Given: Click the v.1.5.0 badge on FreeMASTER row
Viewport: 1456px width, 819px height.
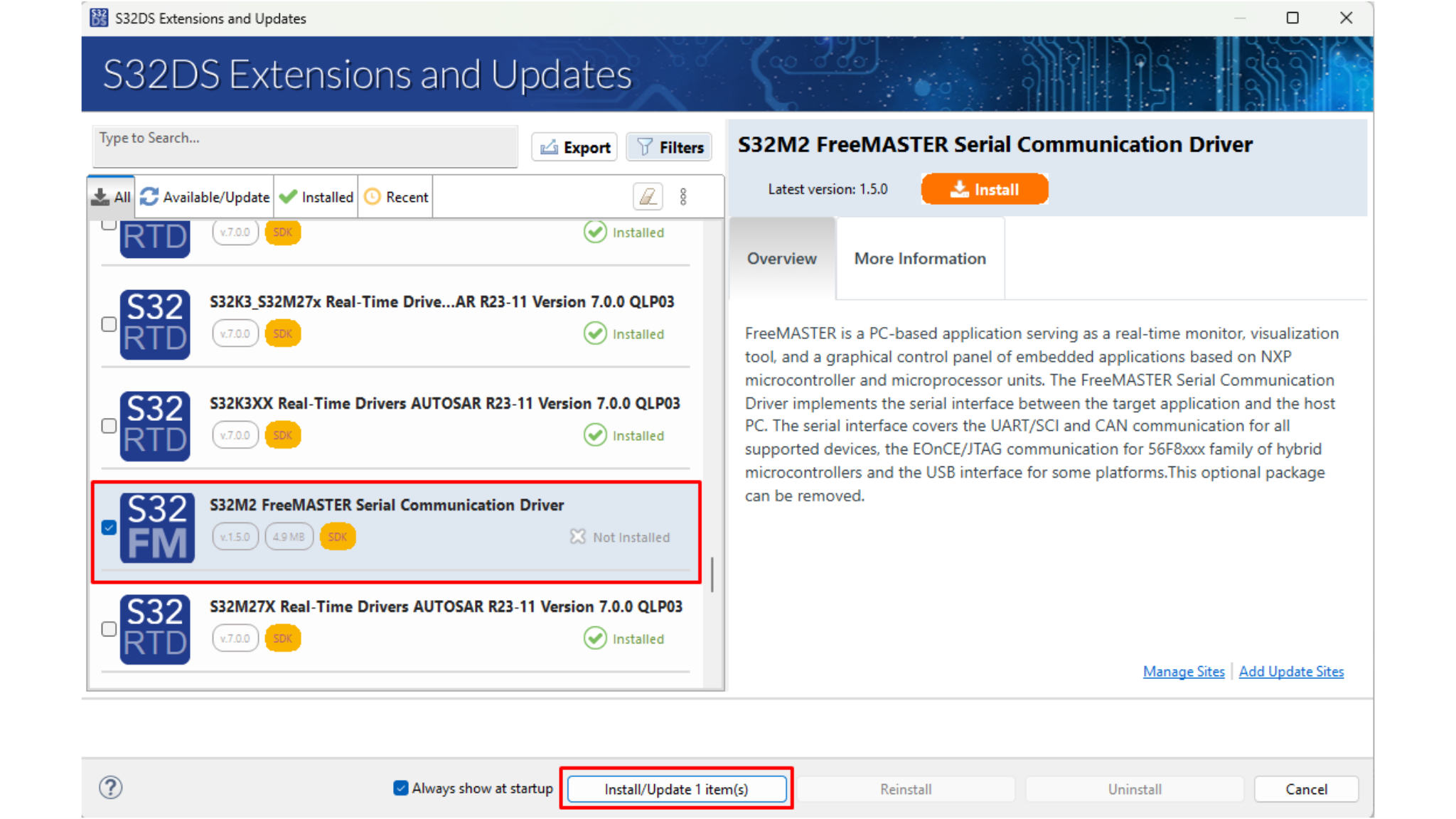Looking at the screenshot, I should (235, 537).
